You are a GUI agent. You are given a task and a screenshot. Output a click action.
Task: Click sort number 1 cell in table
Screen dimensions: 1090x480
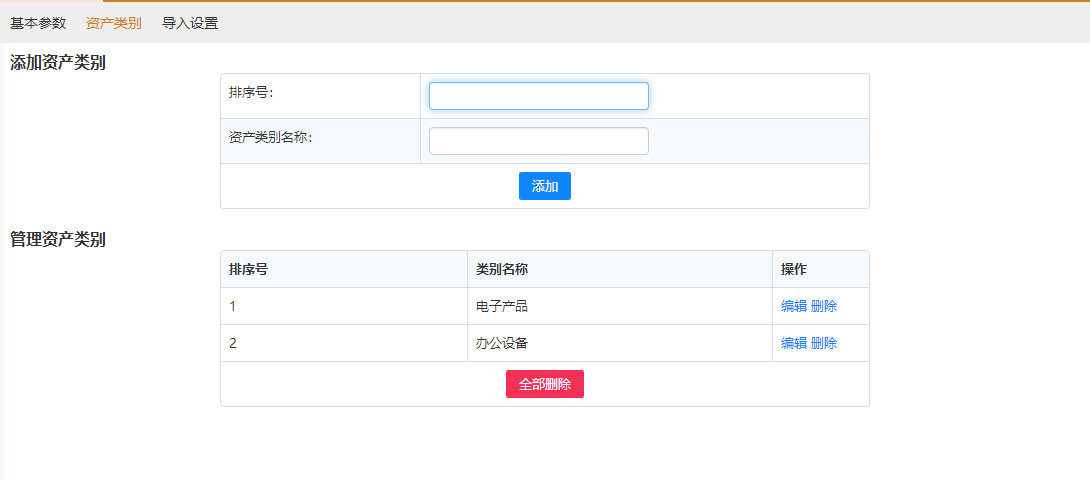pos(233,306)
